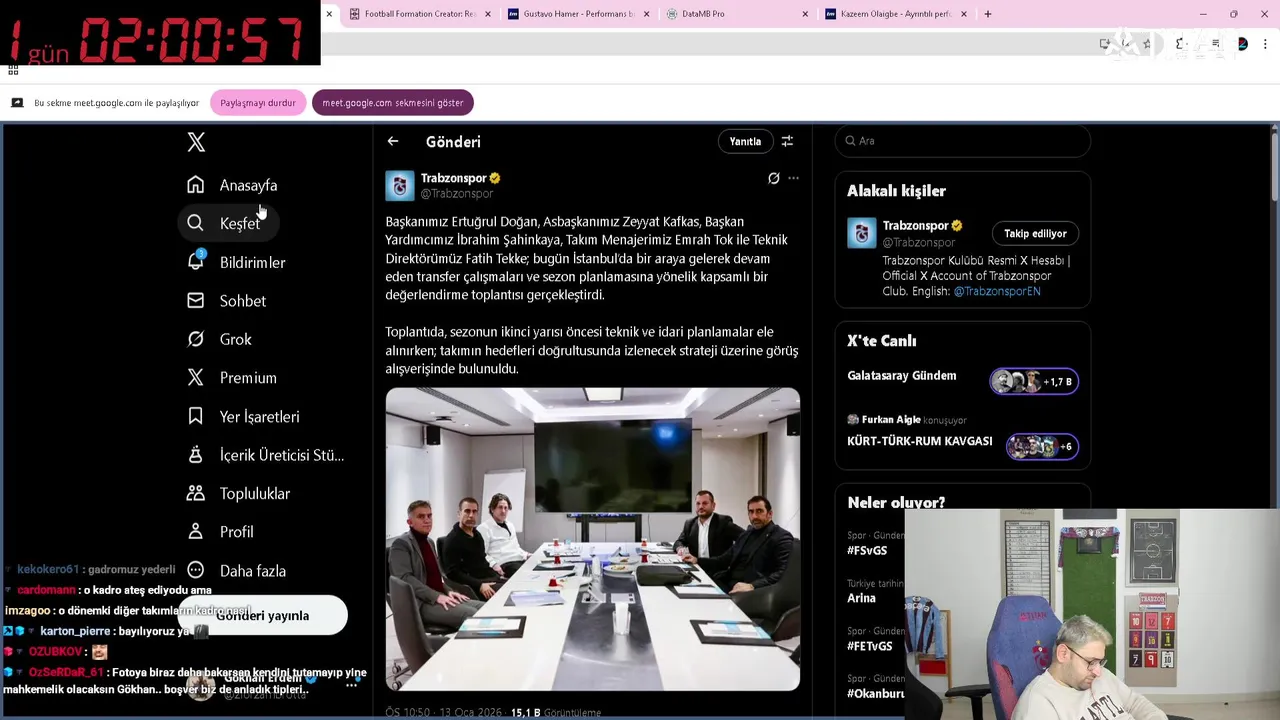Close the DataMB Pro tab
This screenshot has width=1280, height=720.
(x=805, y=14)
